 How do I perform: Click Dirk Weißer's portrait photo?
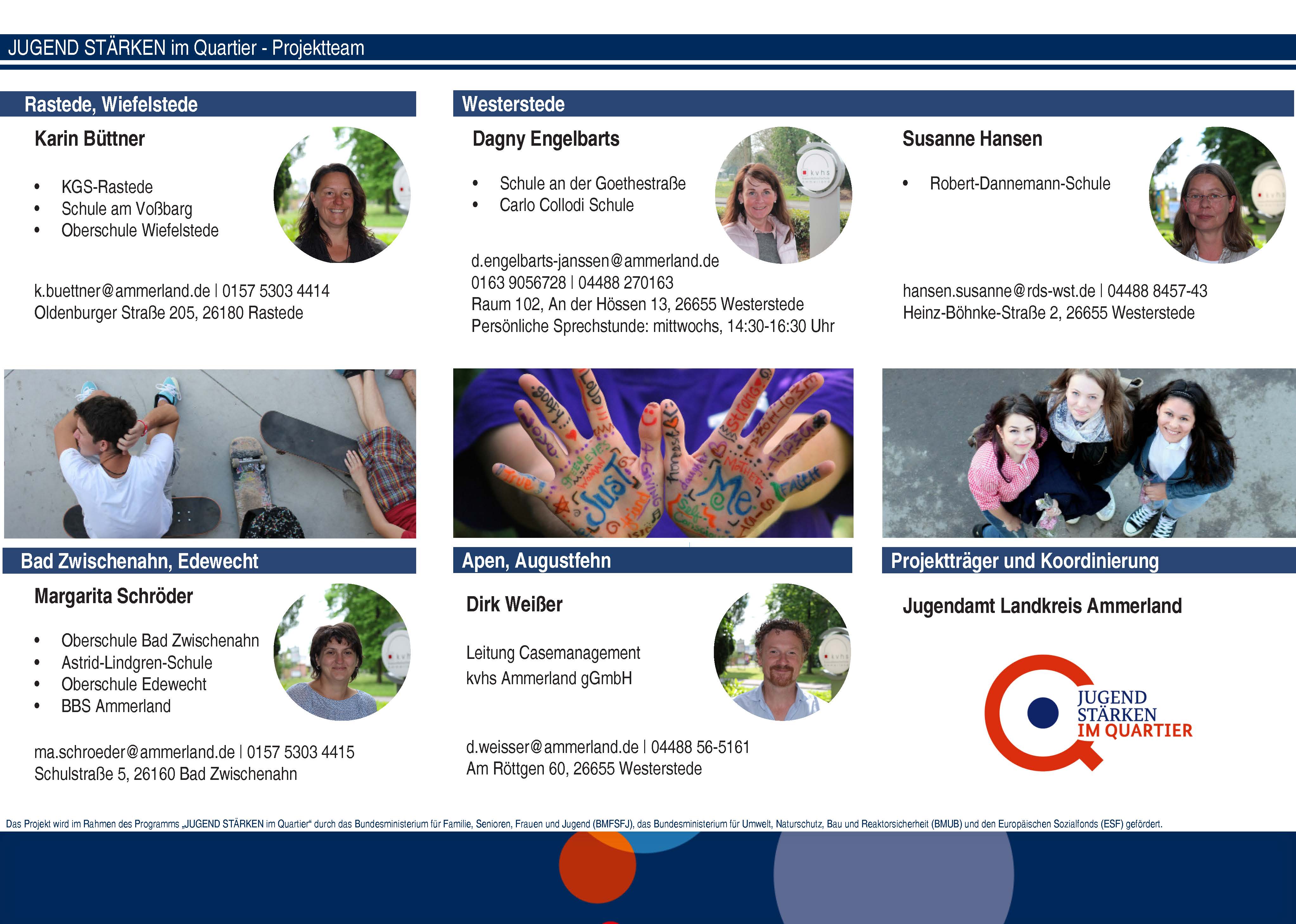(782, 652)
